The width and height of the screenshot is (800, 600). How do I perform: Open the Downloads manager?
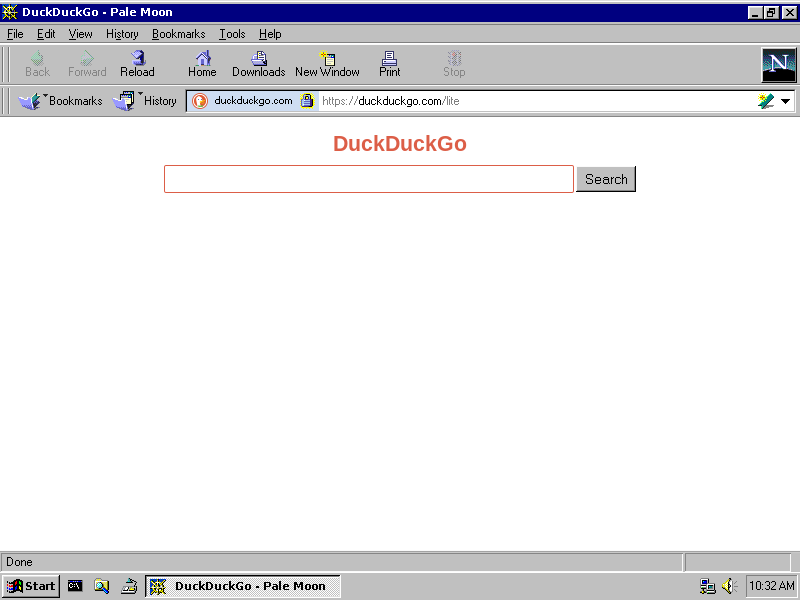coord(257,62)
